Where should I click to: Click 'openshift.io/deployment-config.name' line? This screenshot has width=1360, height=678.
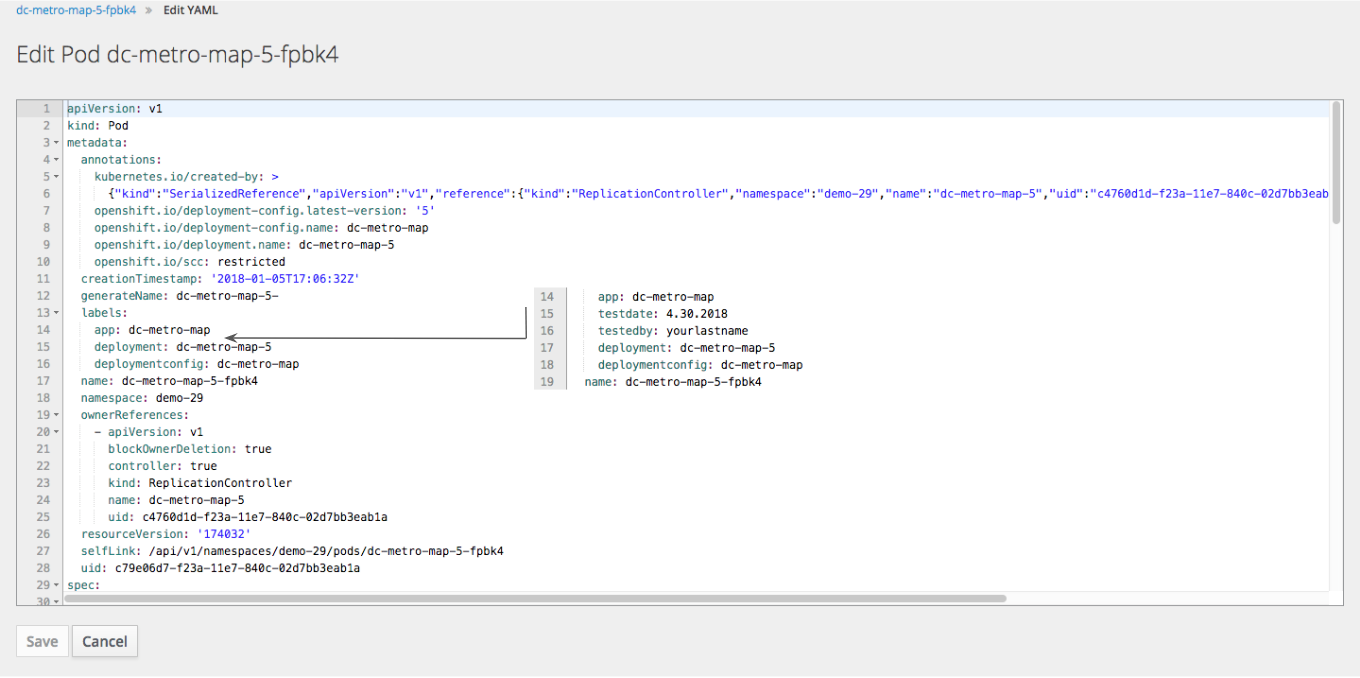[x=261, y=228]
